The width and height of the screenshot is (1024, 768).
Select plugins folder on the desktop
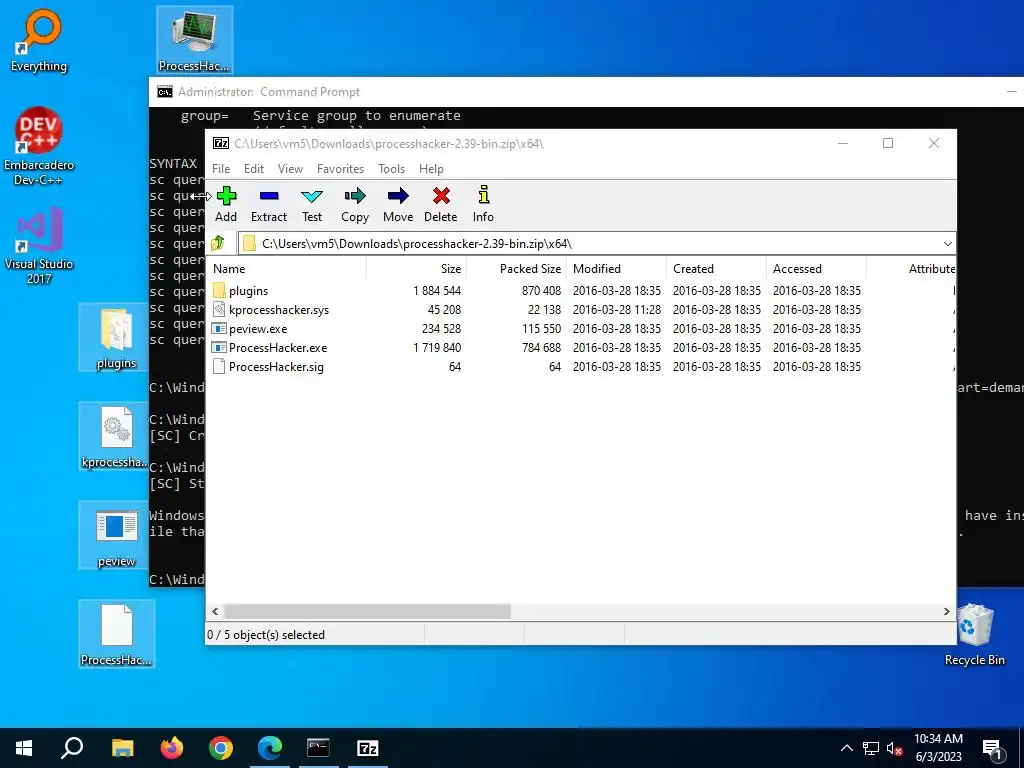[116, 338]
